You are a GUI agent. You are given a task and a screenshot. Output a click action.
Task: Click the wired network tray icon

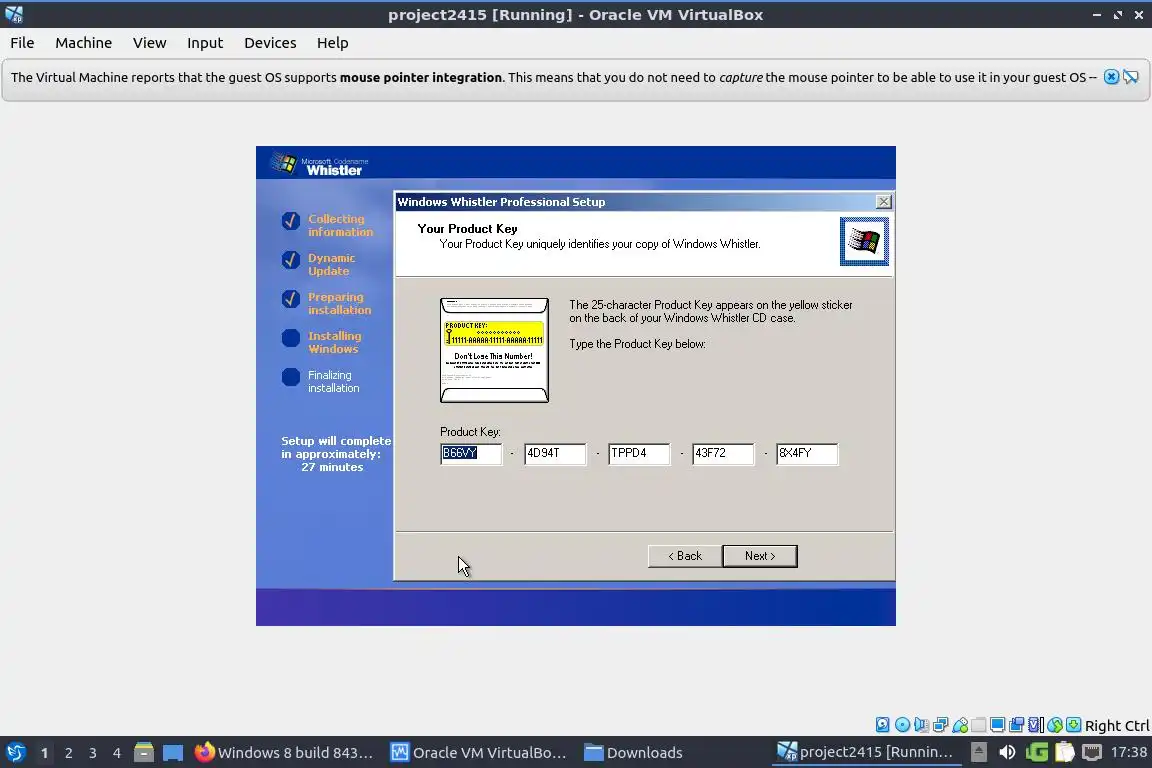[x=1092, y=753]
